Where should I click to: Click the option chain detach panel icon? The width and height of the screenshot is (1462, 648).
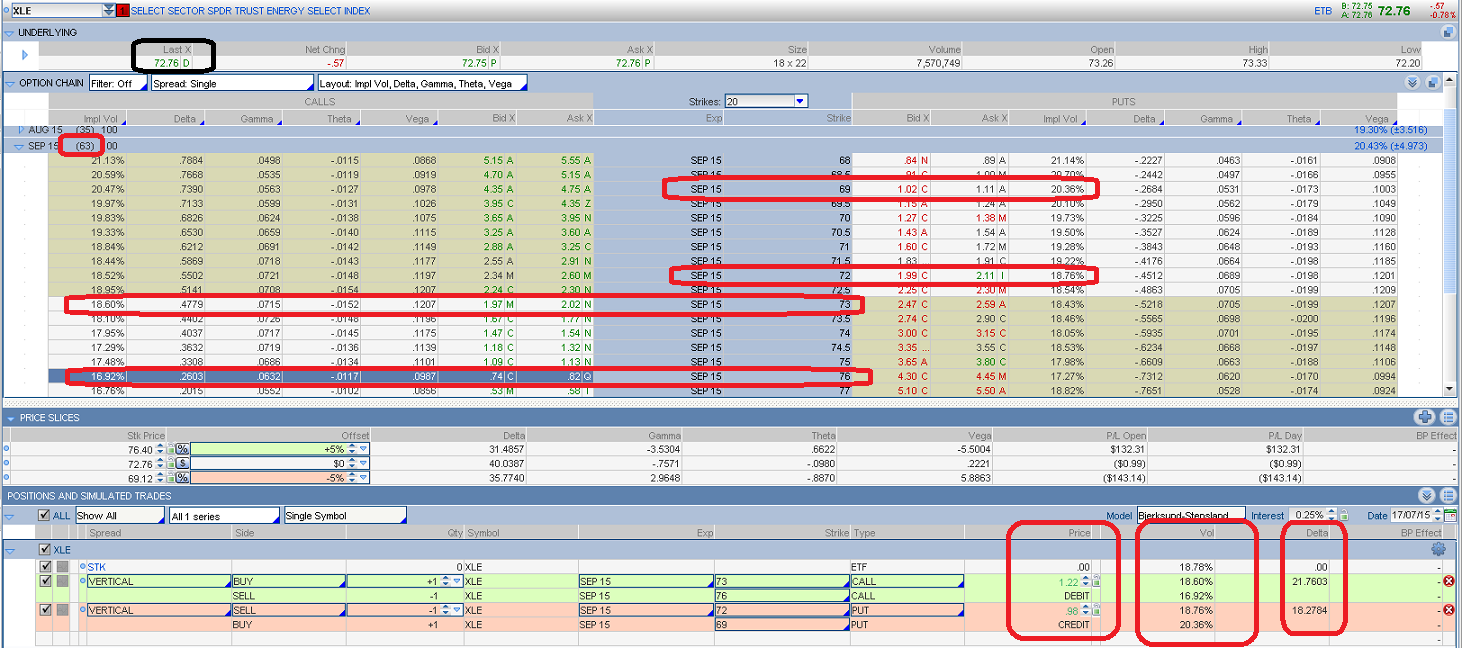pyautogui.click(x=1433, y=83)
